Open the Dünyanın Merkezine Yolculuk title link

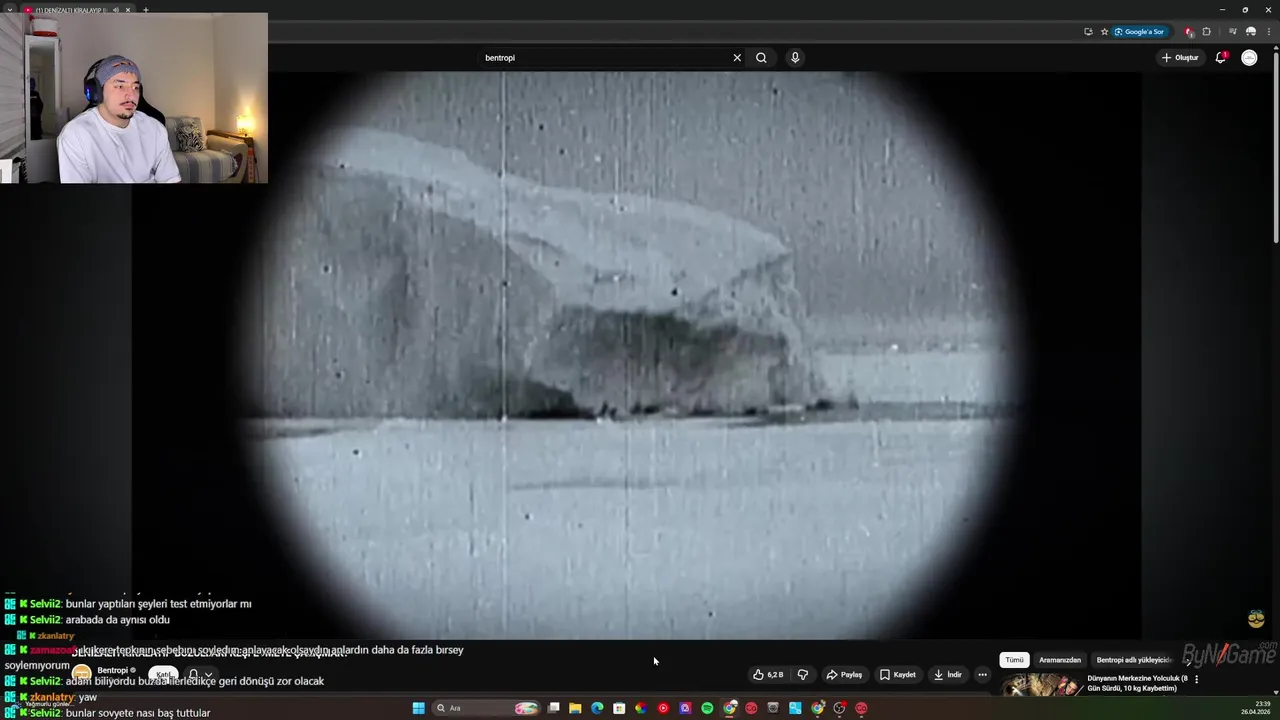click(x=1138, y=683)
